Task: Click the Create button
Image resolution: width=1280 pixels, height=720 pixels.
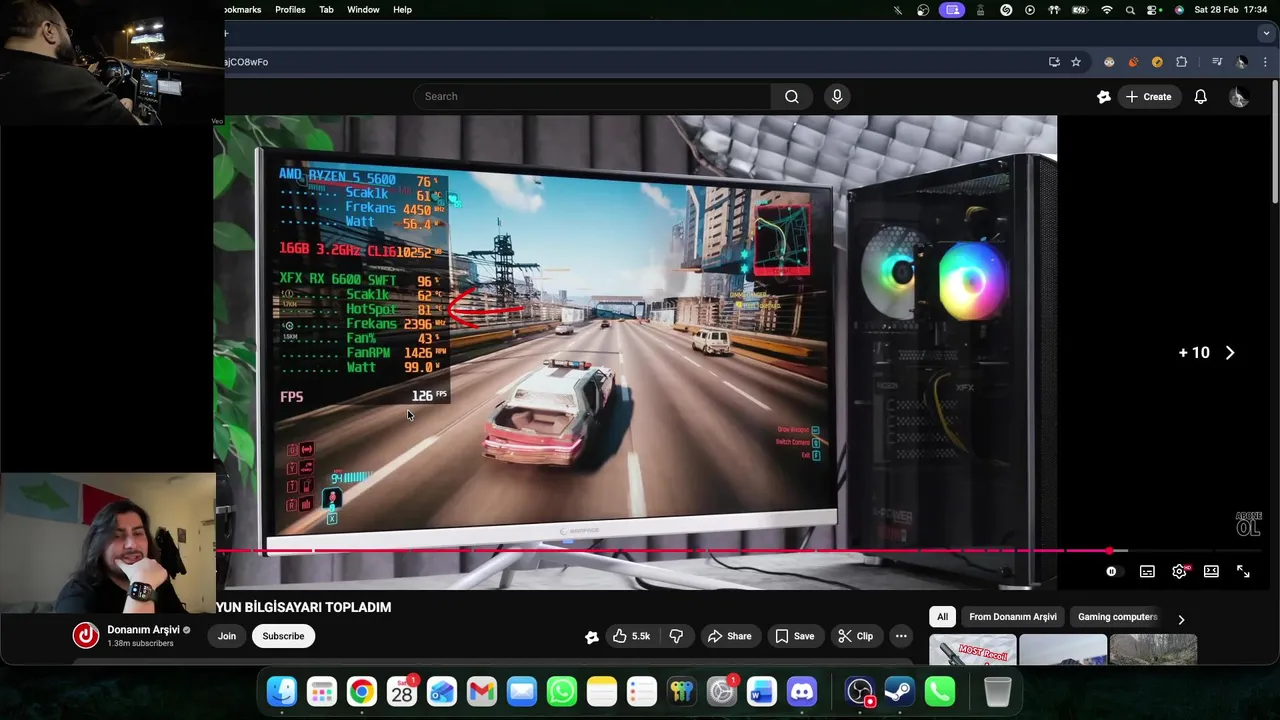Action: coord(1148,97)
